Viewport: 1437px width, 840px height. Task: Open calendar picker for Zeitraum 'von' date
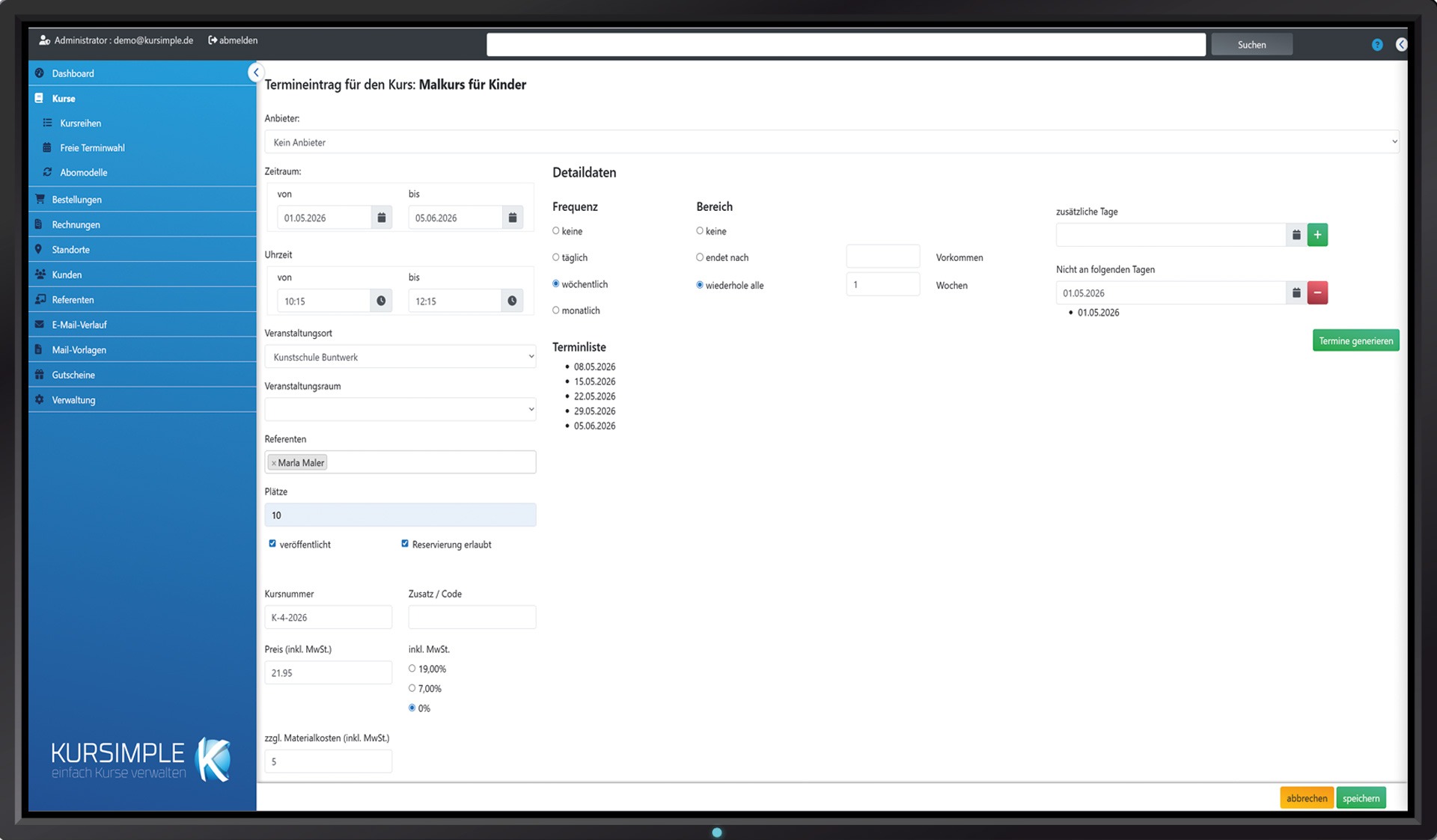coord(381,218)
